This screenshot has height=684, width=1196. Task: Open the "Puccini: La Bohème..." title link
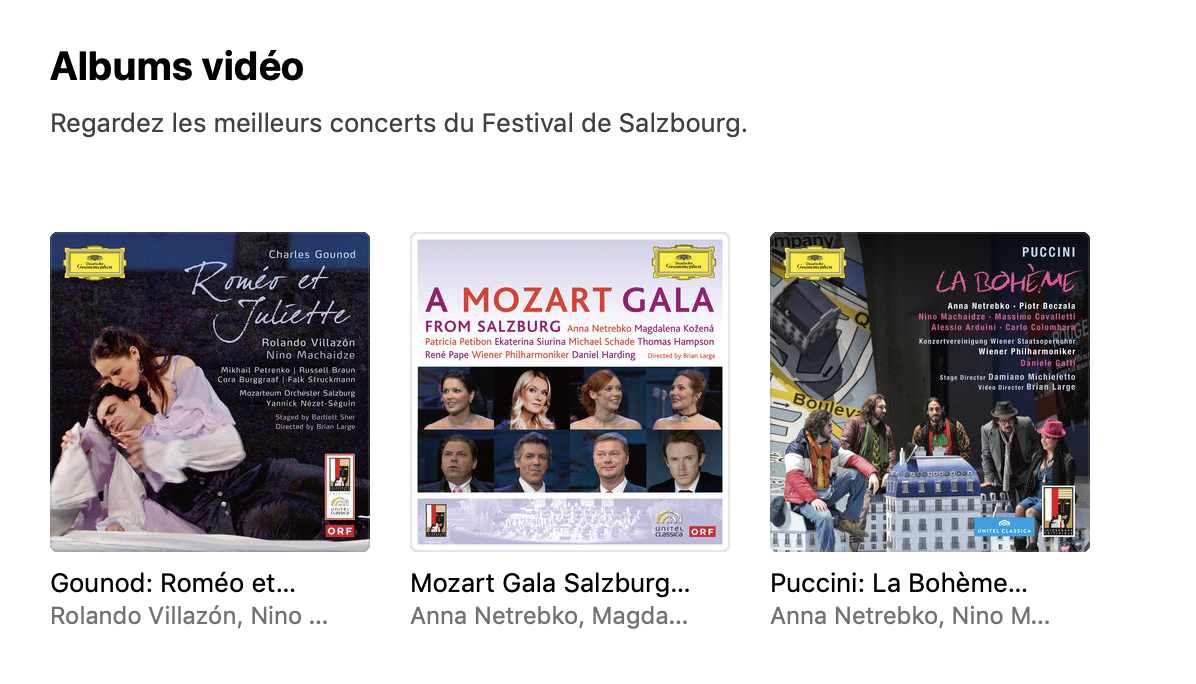click(899, 584)
